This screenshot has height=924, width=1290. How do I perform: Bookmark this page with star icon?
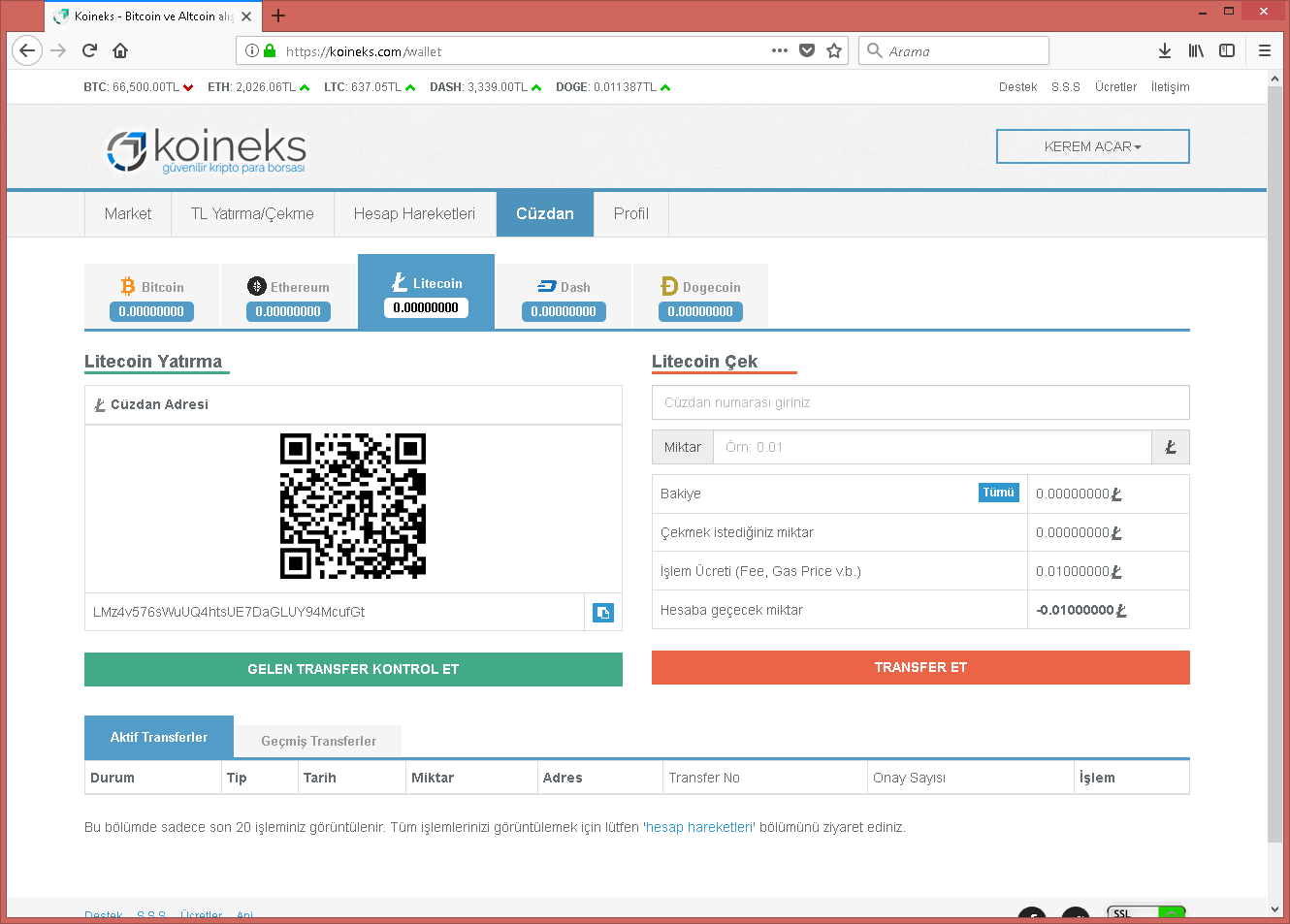(834, 50)
